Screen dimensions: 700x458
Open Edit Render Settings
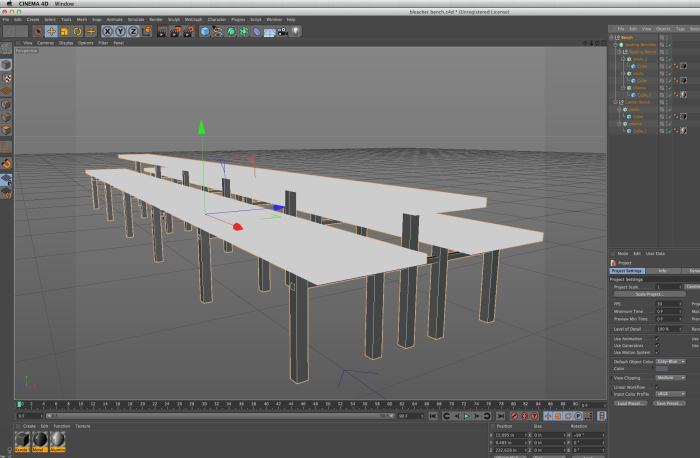189,31
